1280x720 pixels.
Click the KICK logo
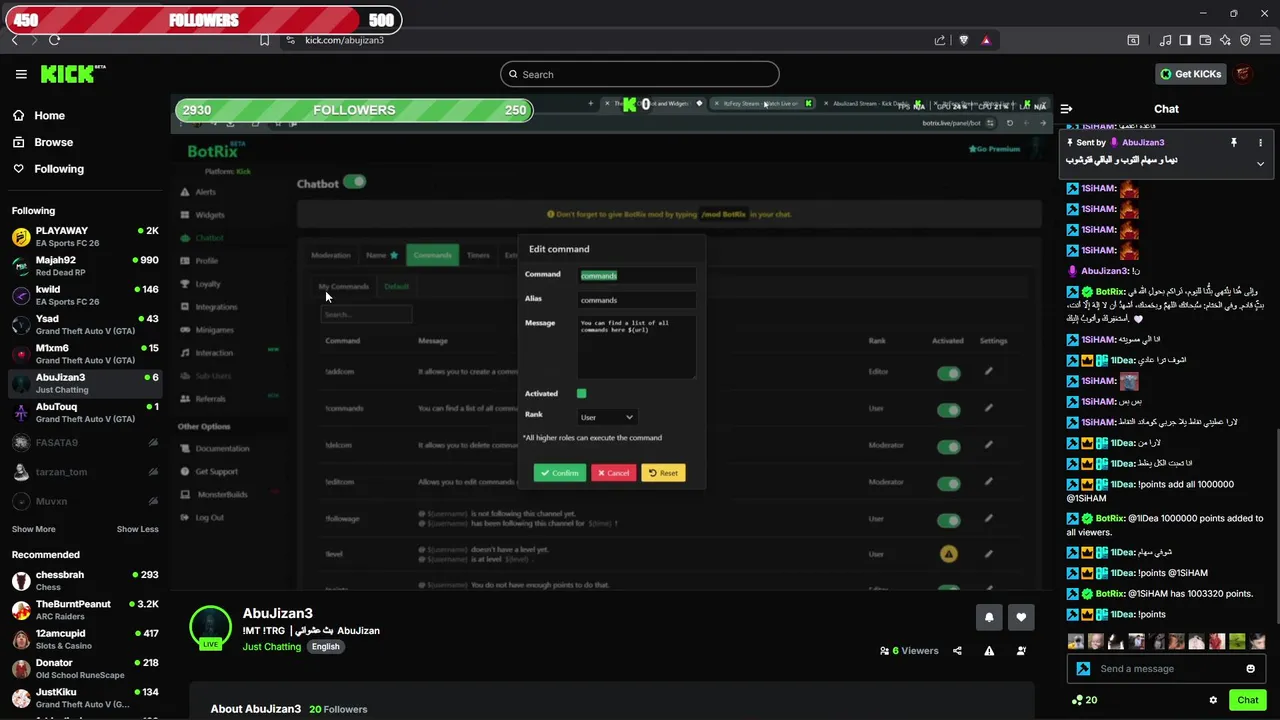[73, 74]
